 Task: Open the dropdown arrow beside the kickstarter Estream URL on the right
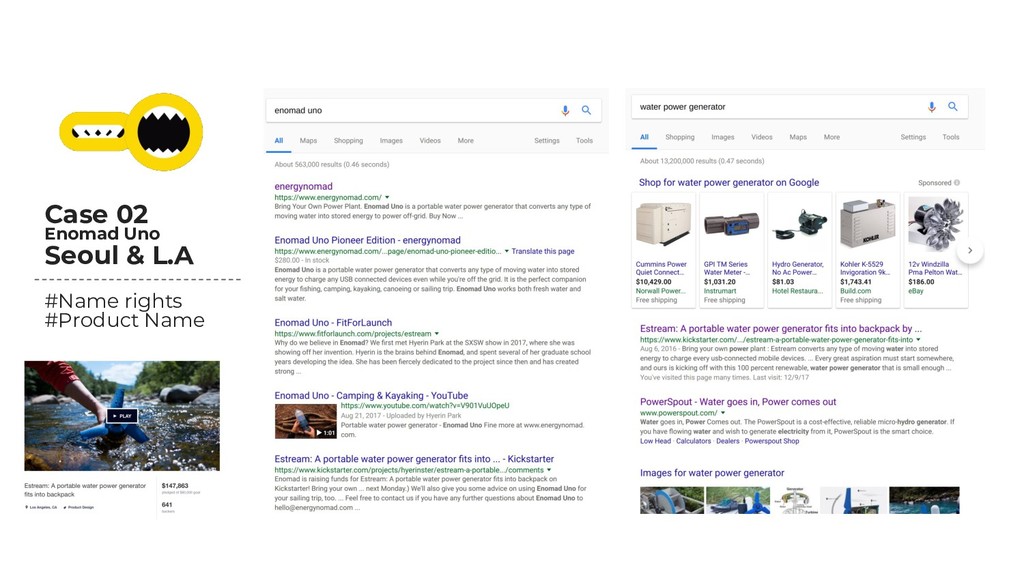[x=918, y=340]
